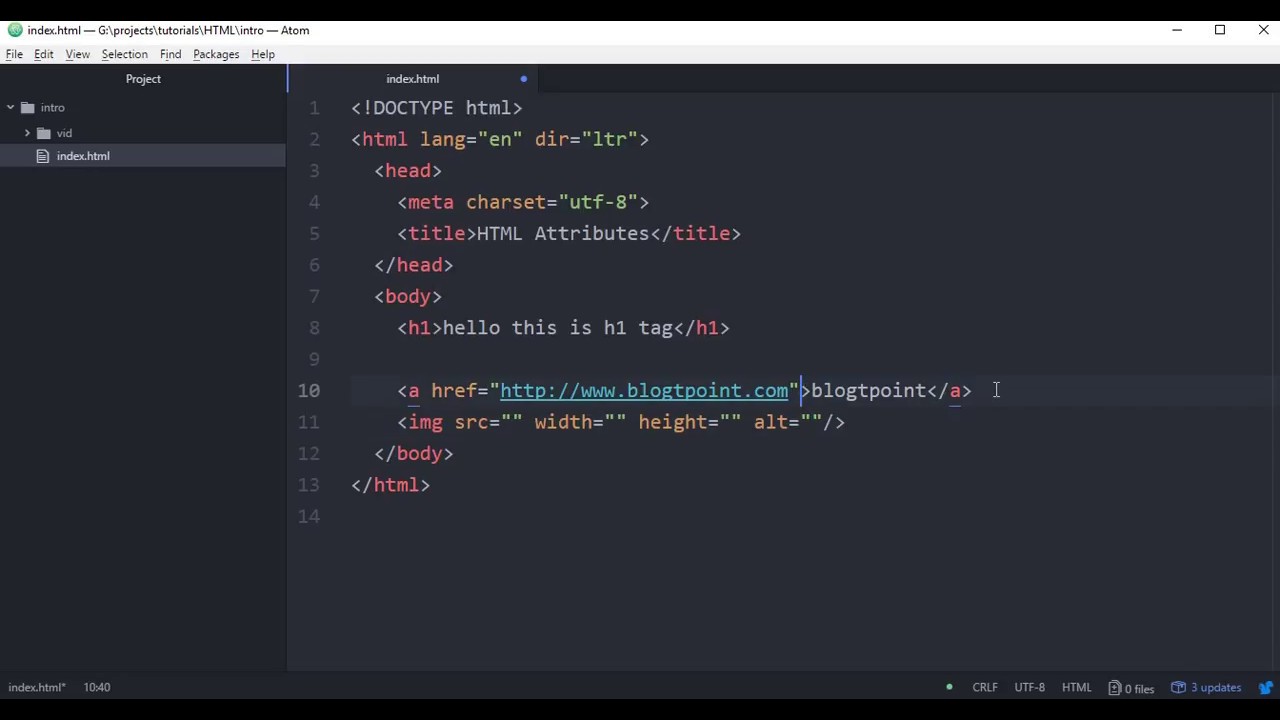Open the Selection menu
This screenshot has width=1280, height=720.
pos(124,54)
